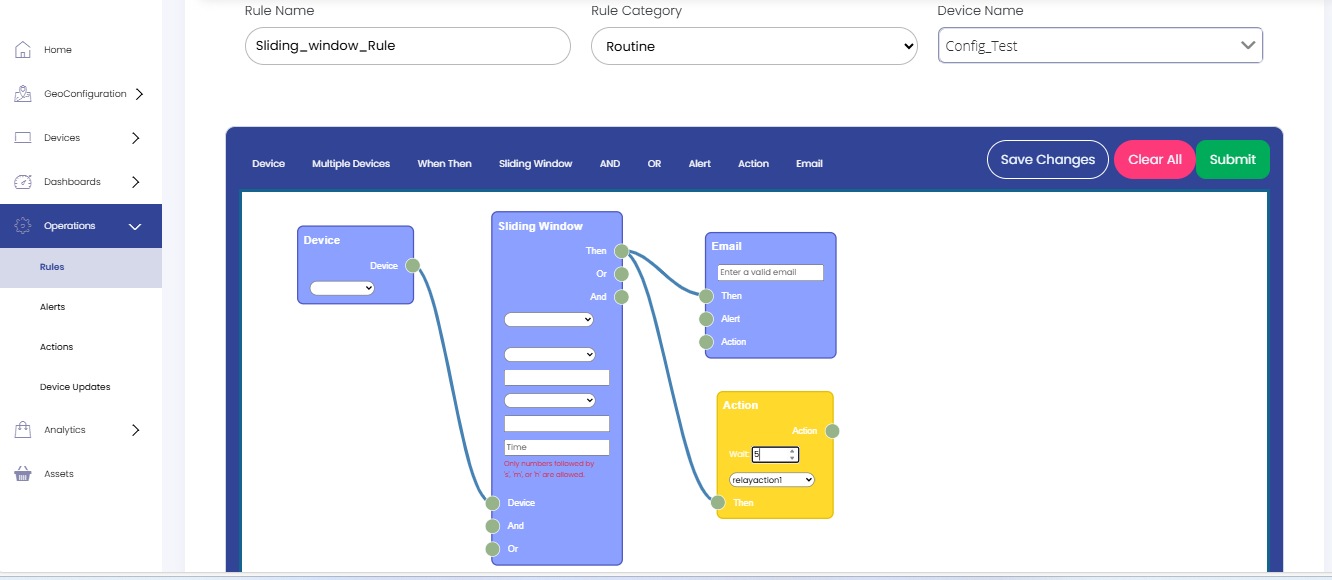
Task: Open Device Updates page
Action: point(75,387)
